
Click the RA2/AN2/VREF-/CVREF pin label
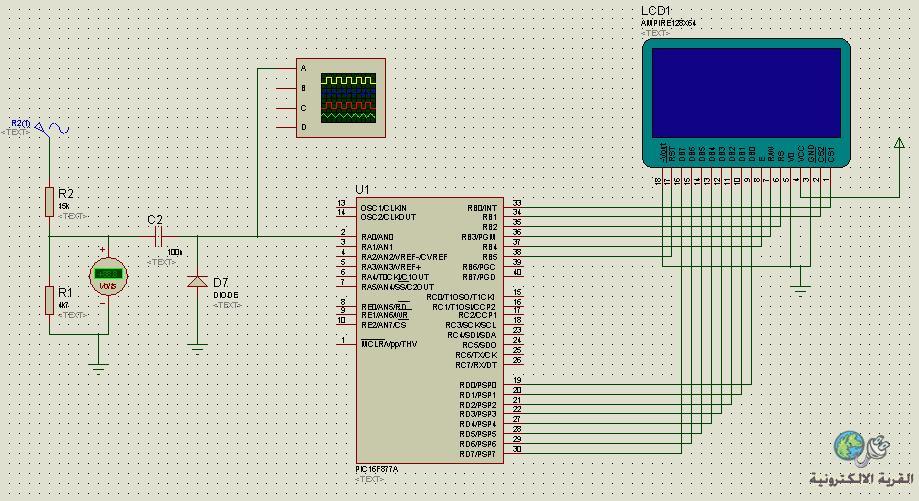point(404,257)
